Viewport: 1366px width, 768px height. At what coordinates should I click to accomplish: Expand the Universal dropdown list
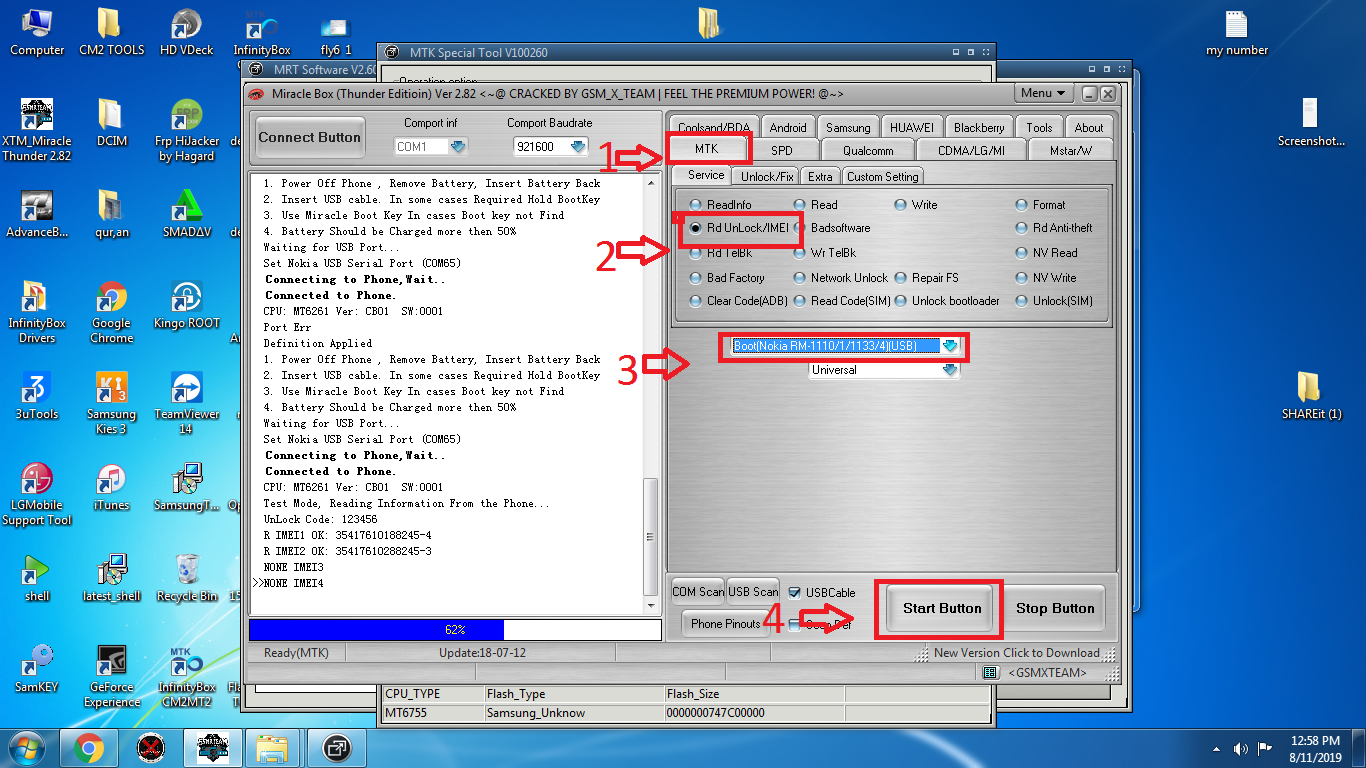[950, 370]
